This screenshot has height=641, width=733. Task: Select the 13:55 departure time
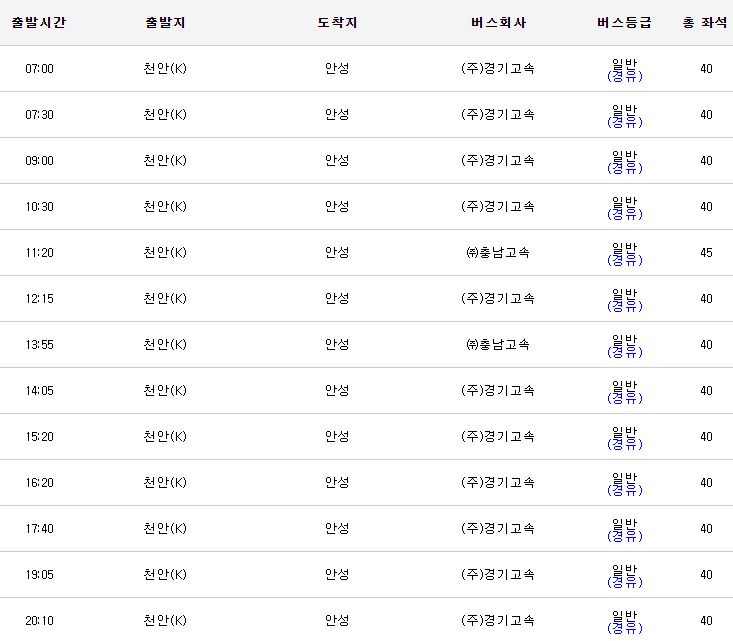39,345
